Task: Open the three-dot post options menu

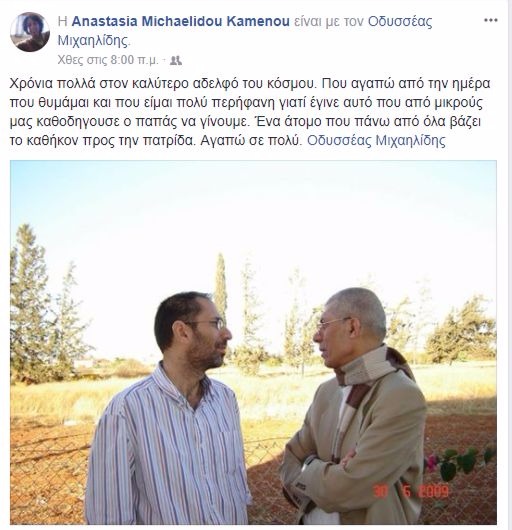Action: [490, 20]
